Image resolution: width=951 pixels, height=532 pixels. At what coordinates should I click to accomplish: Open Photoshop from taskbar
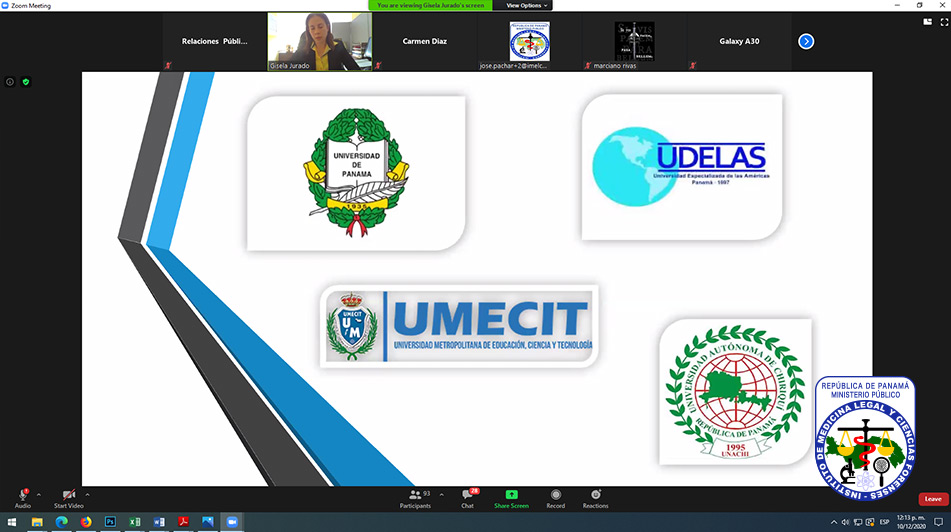(110, 522)
